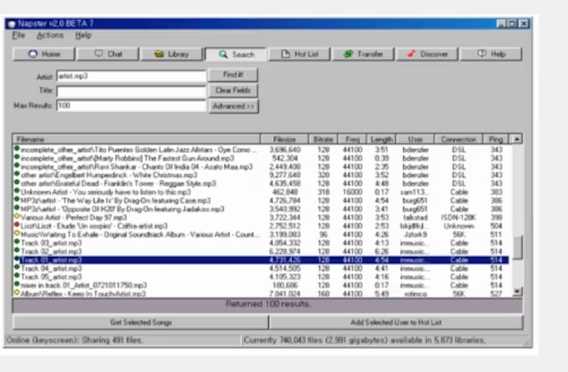Open the File menu
Viewport: 568px width, 372px height.
click(x=18, y=35)
